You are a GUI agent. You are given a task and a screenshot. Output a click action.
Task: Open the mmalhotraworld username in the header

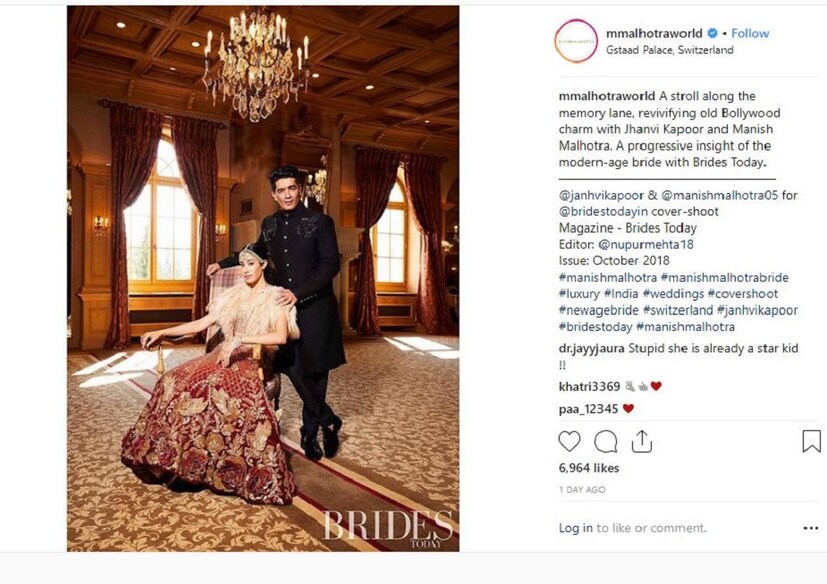[654, 33]
